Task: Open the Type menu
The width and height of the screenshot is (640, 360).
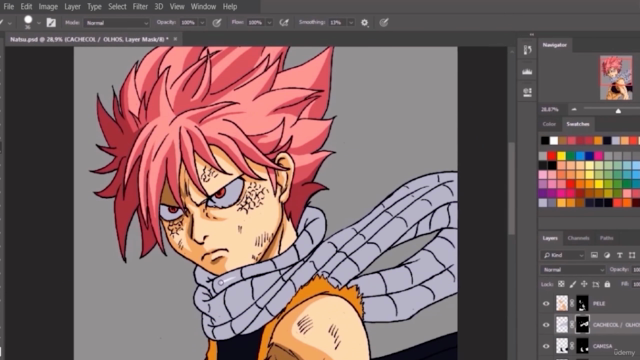Action: [94, 7]
